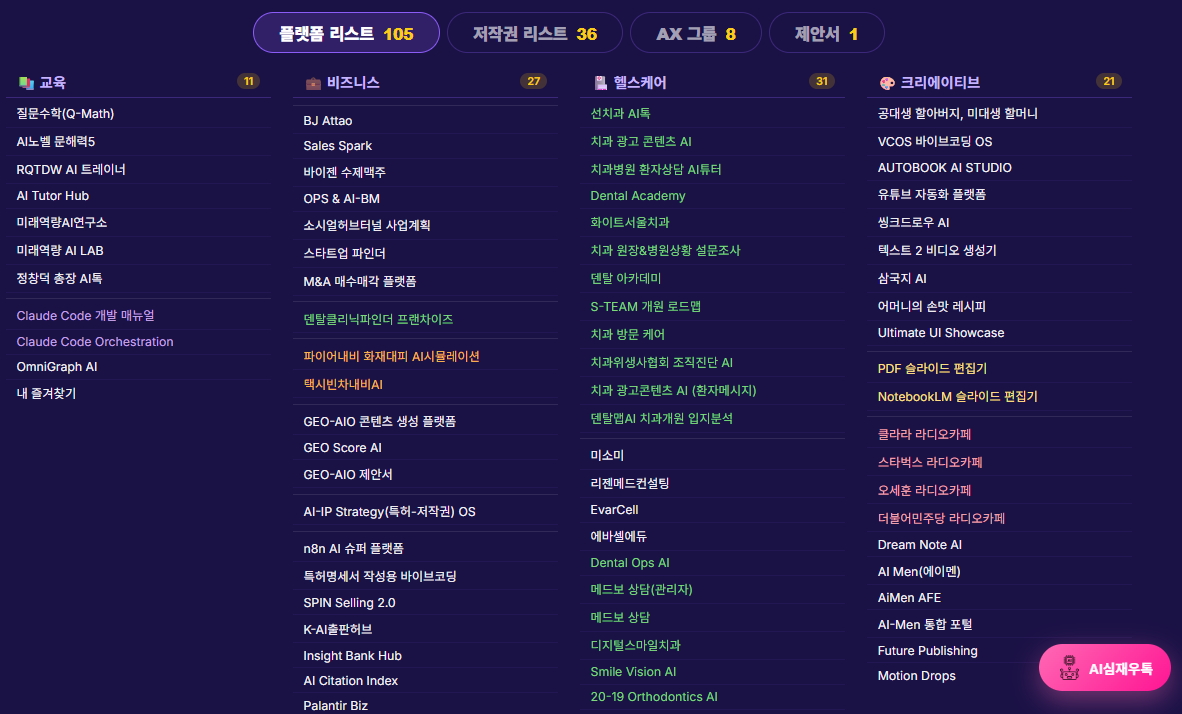The height and width of the screenshot is (714, 1182).
Task: Open Dream Note AI
Action: (920, 545)
